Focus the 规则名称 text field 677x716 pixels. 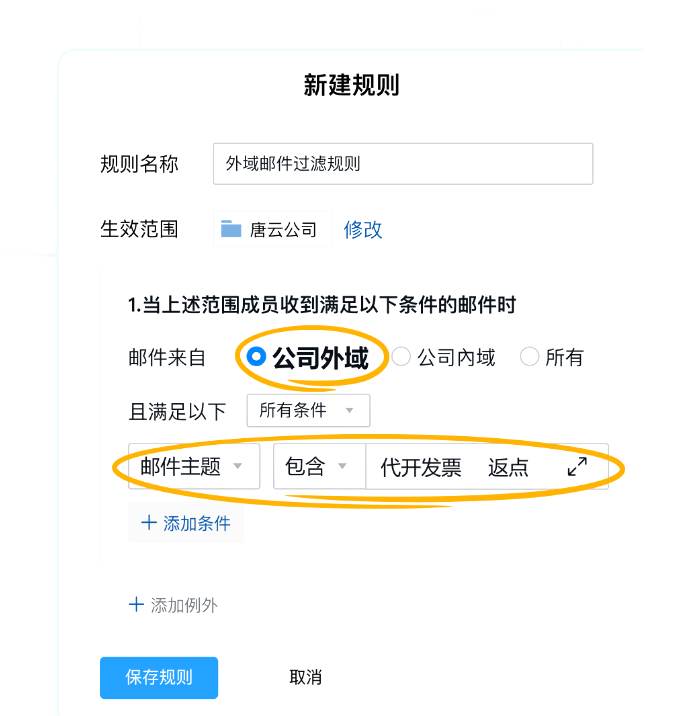point(402,164)
